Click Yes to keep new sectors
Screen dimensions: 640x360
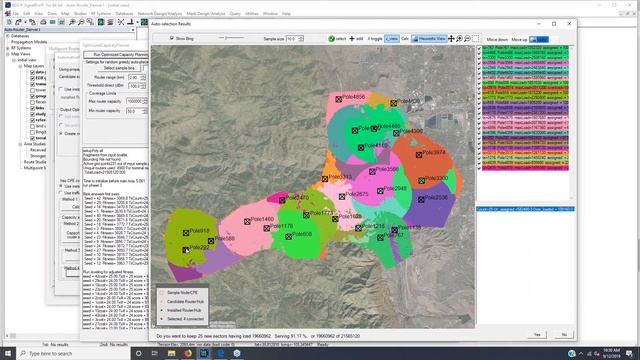(x=537, y=335)
